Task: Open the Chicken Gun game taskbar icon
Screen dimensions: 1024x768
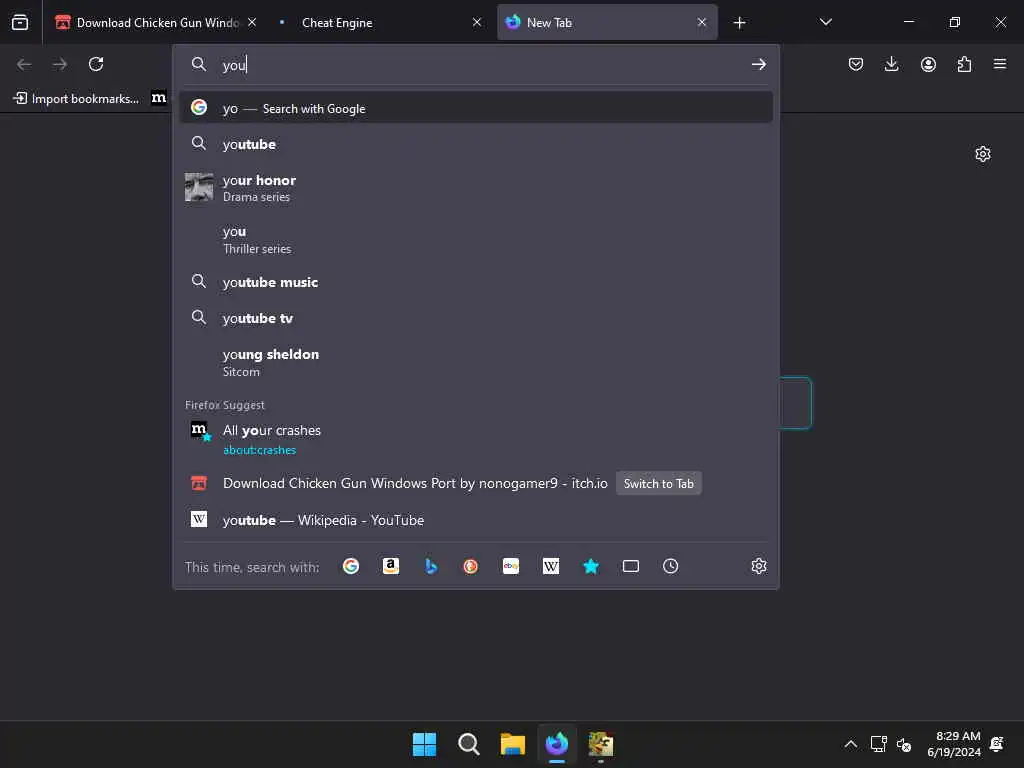Action: (601, 744)
